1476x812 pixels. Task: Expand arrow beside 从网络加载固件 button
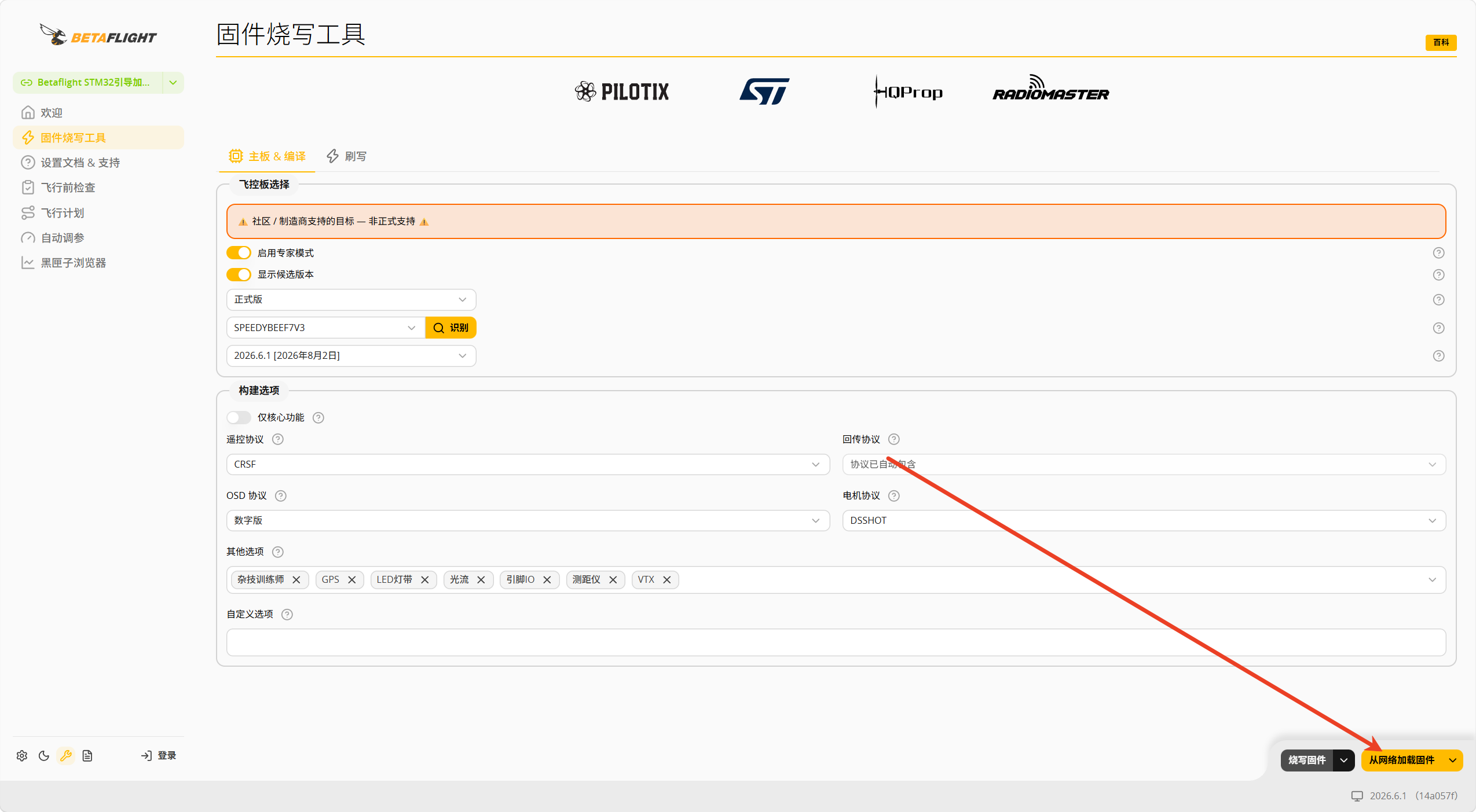pyautogui.click(x=1452, y=760)
